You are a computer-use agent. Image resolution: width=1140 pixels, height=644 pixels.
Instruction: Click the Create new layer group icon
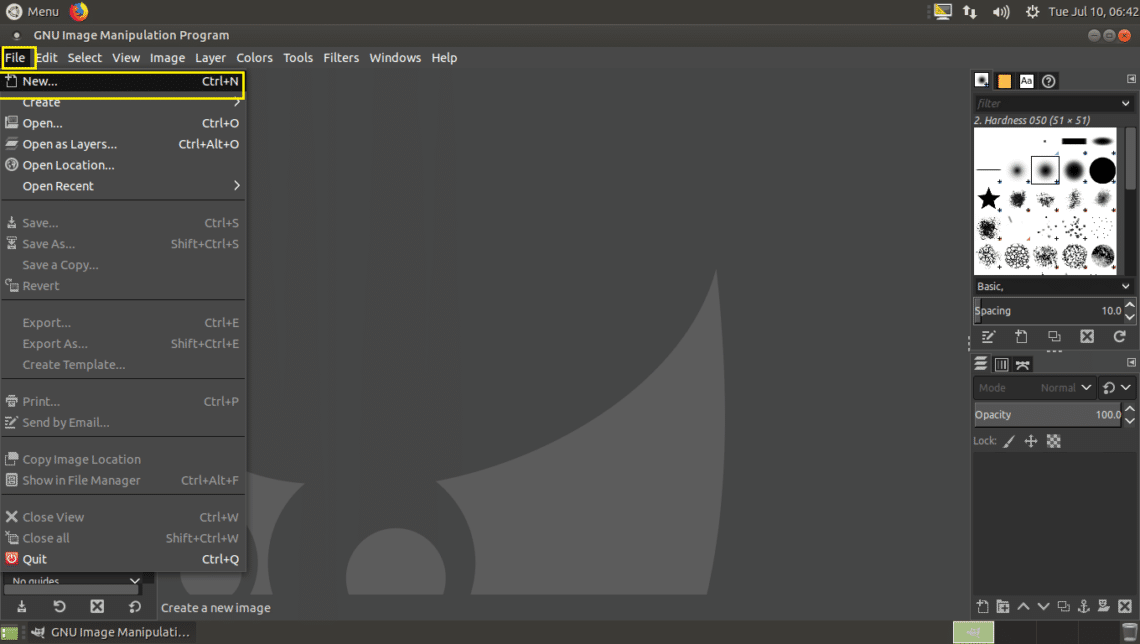click(x=1003, y=606)
